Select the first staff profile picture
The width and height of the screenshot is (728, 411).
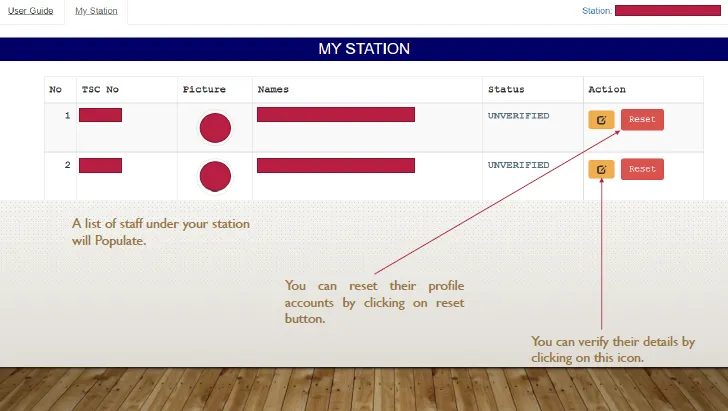[215, 128]
